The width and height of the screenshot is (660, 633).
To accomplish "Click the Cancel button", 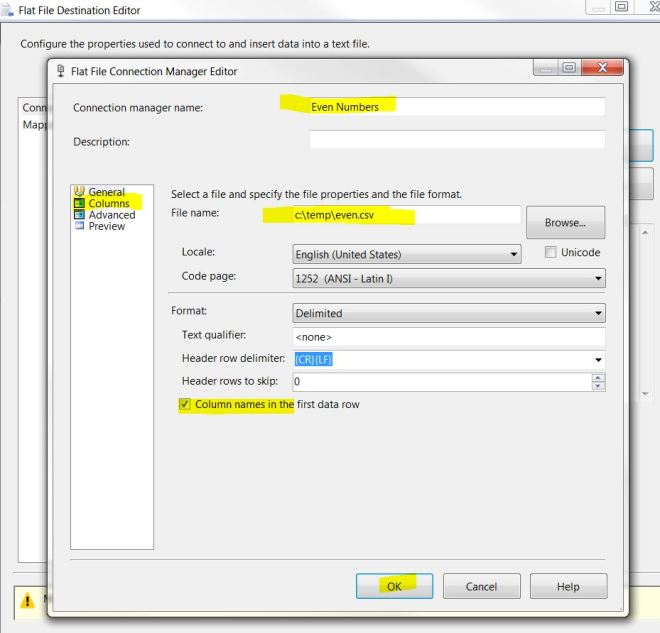I will pos(481,586).
